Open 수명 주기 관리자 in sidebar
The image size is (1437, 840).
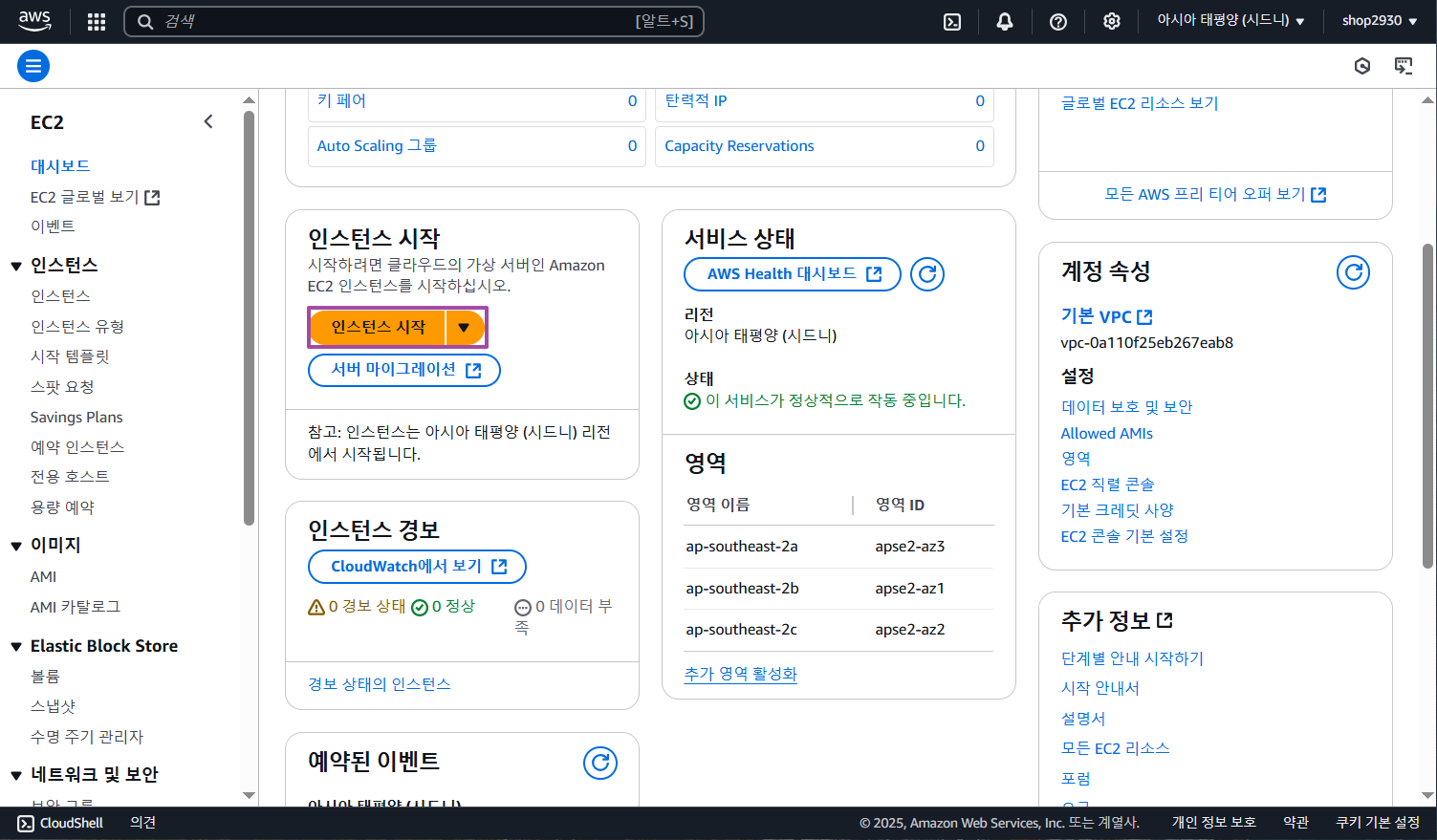point(87,737)
